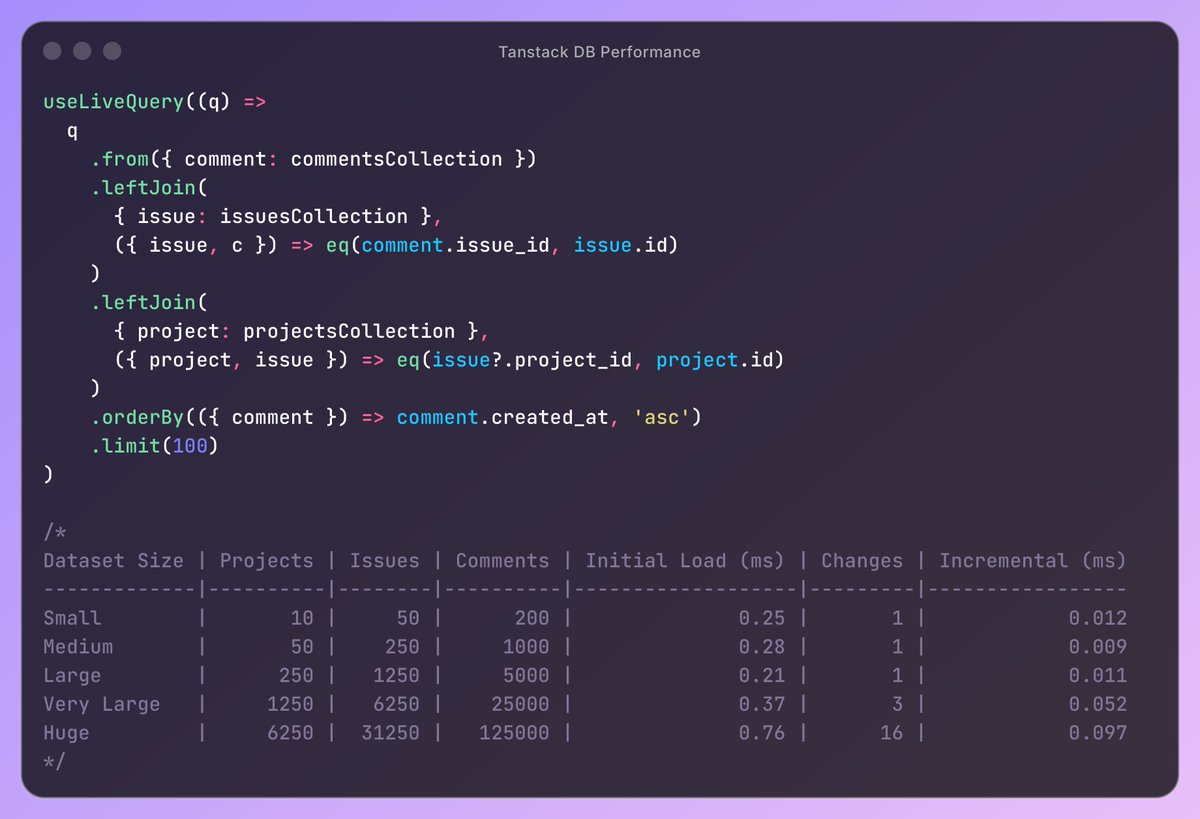
Task: Click the Initial Load value 0.25
Action: (761, 618)
